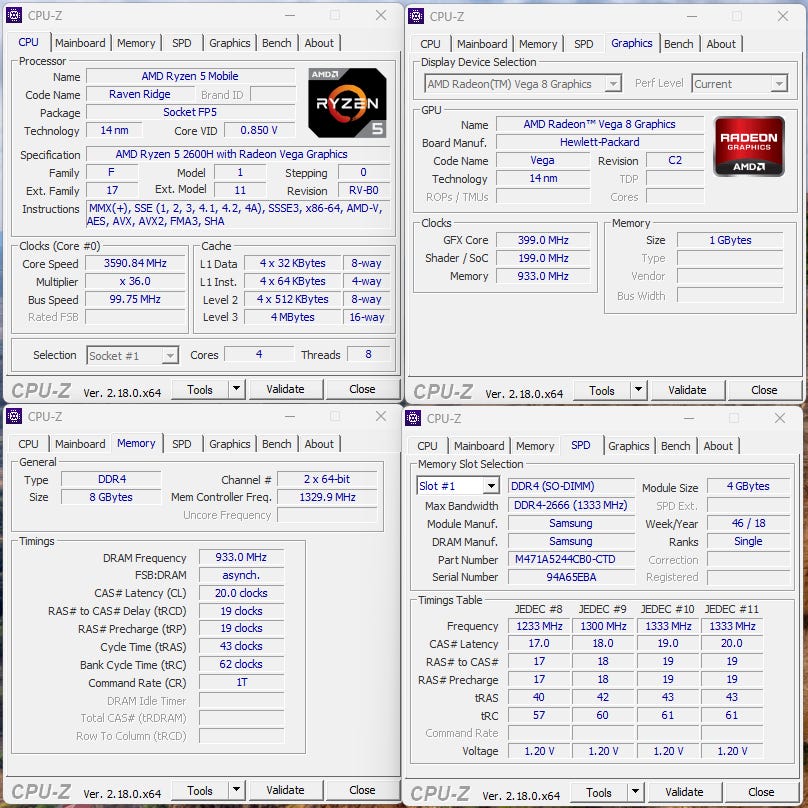Click the CPU-Z icon in the Memory window title bar
Image resolution: width=808 pixels, height=808 pixels.
tap(14, 416)
